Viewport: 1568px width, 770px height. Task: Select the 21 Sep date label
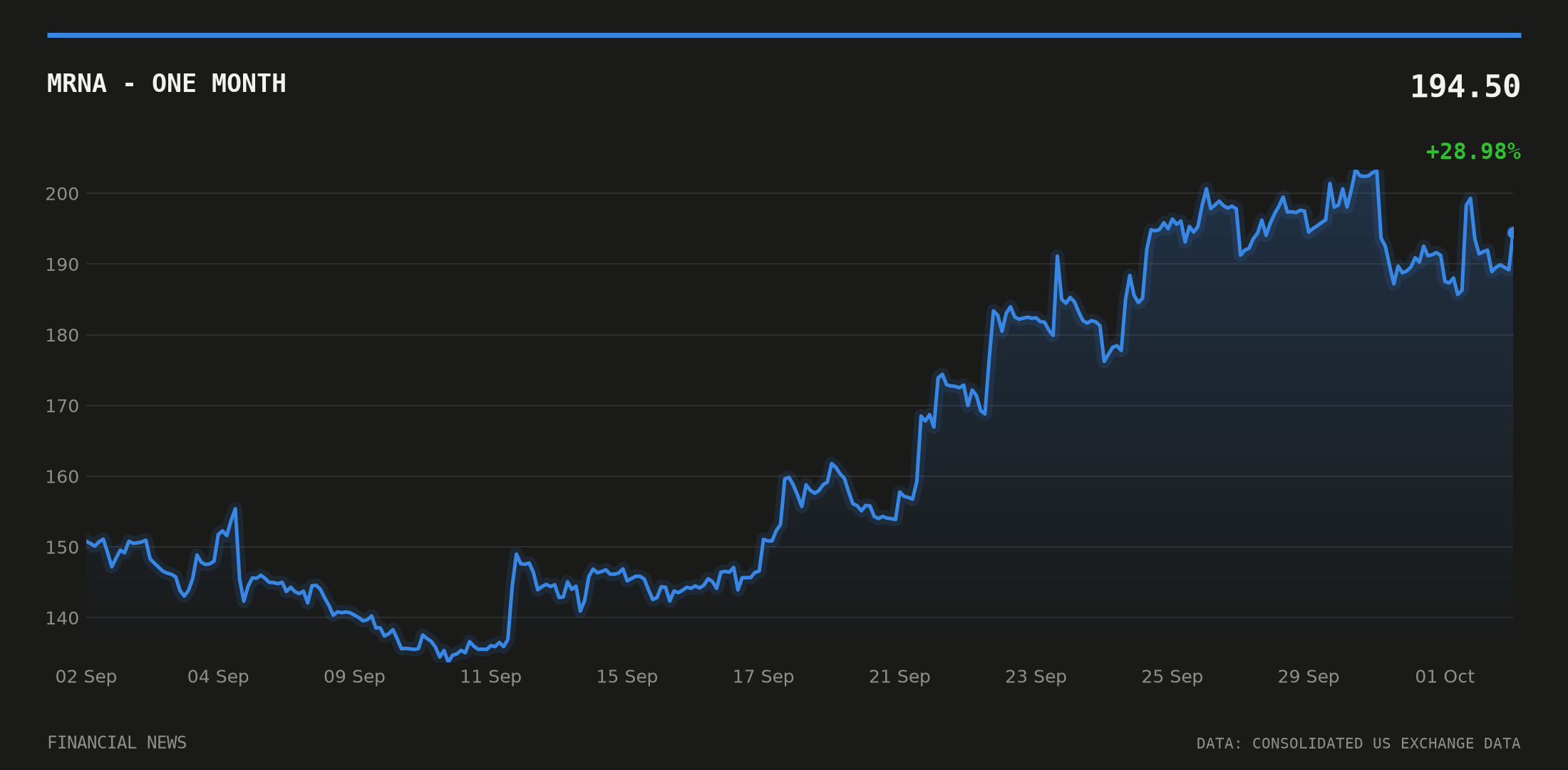point(899,677)
